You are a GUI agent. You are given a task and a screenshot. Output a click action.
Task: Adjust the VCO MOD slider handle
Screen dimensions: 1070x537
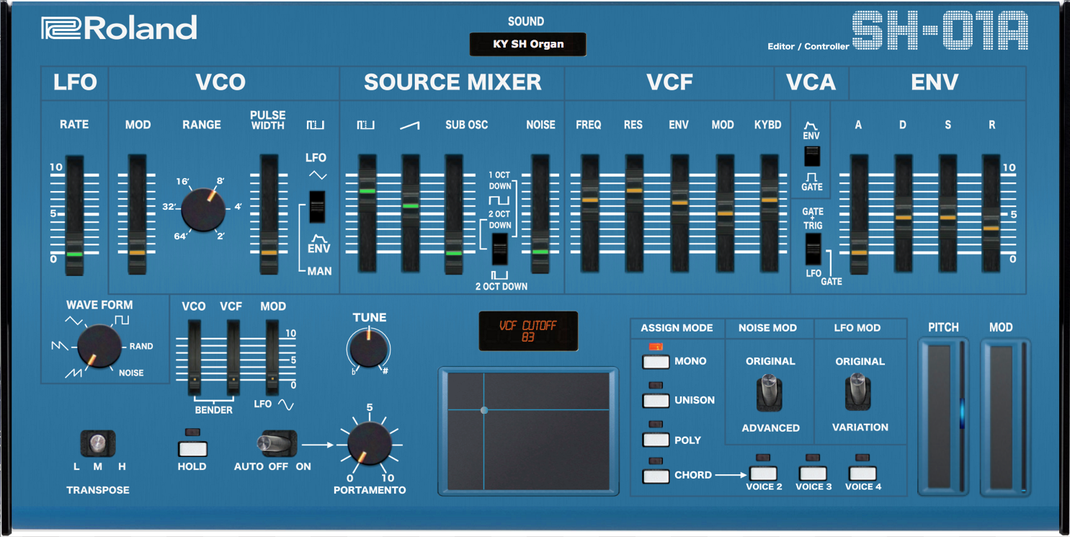click(137, 252)
